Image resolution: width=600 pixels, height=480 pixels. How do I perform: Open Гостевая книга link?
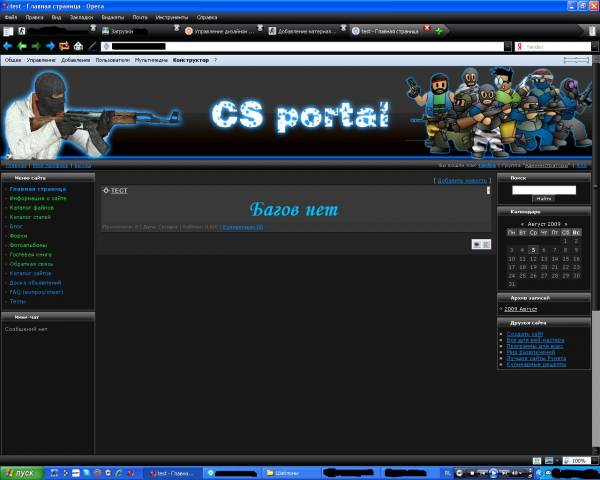click(30, 255)
